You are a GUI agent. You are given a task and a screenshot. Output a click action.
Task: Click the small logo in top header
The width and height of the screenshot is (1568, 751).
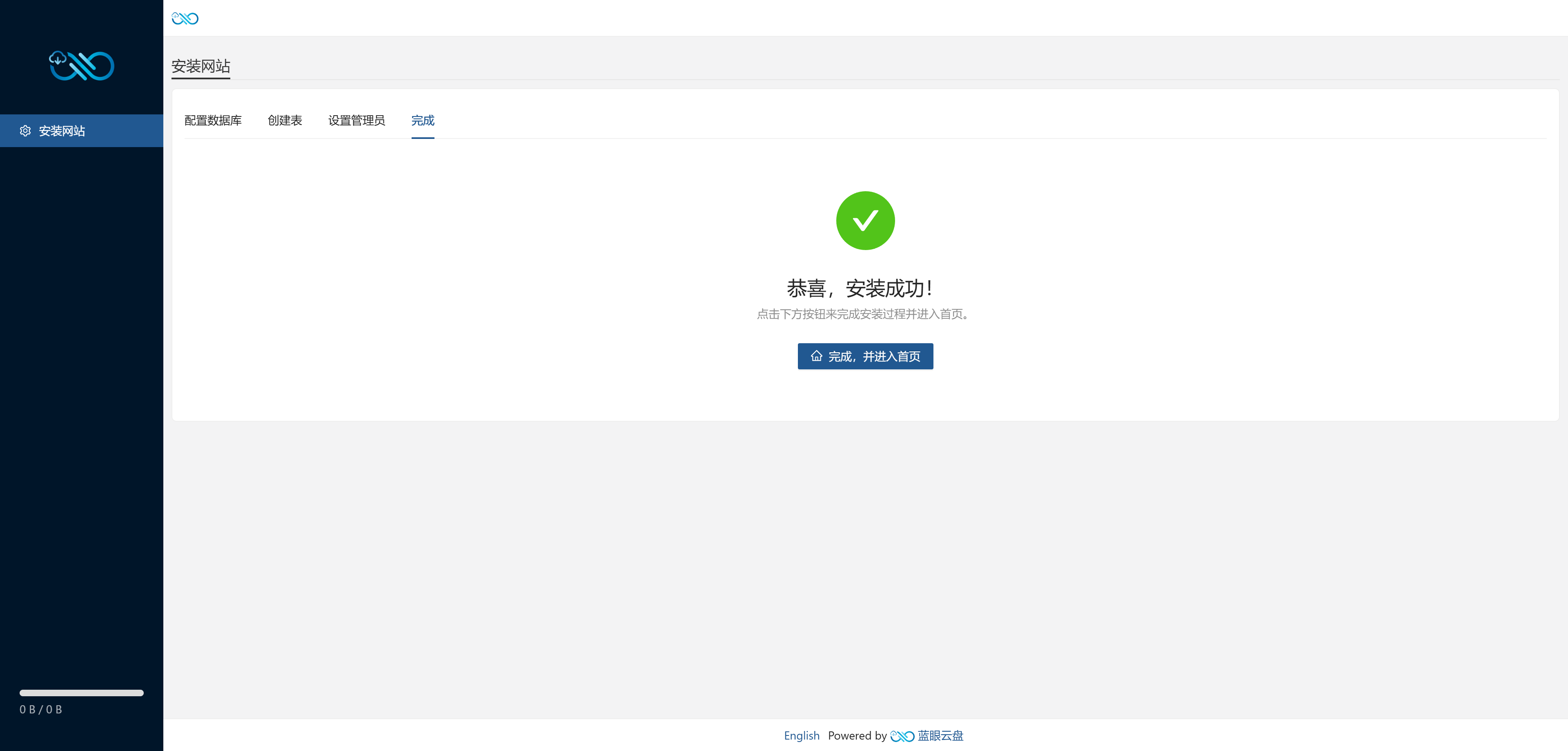click(x=185, y=18)
